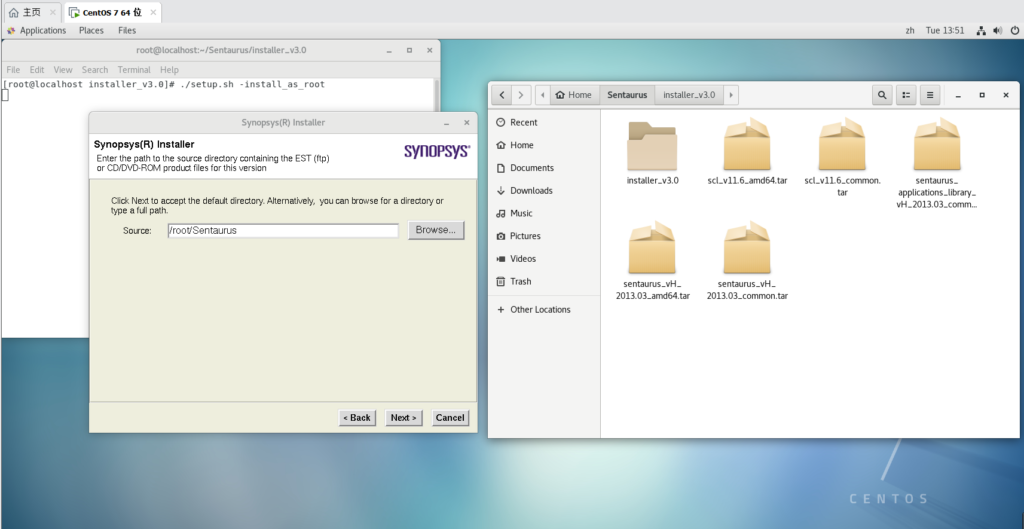Go back in file manager
The image size is (1024, 529).
click(502, 95)
